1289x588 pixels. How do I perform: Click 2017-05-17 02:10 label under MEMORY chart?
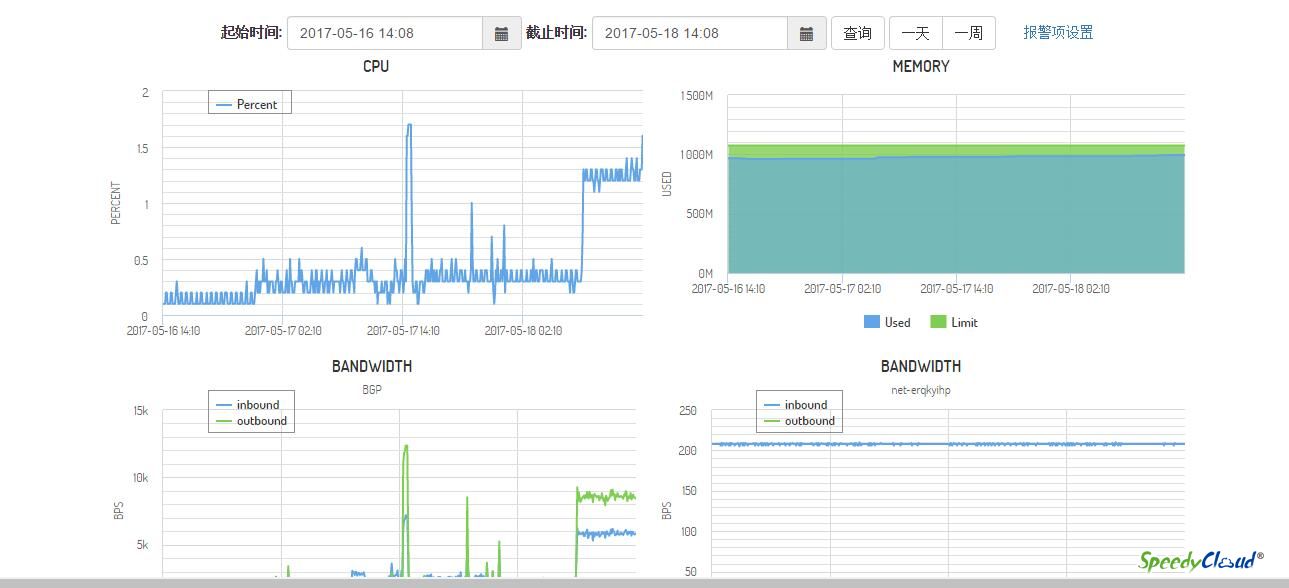pyautogui.click(x=843, y=289)
